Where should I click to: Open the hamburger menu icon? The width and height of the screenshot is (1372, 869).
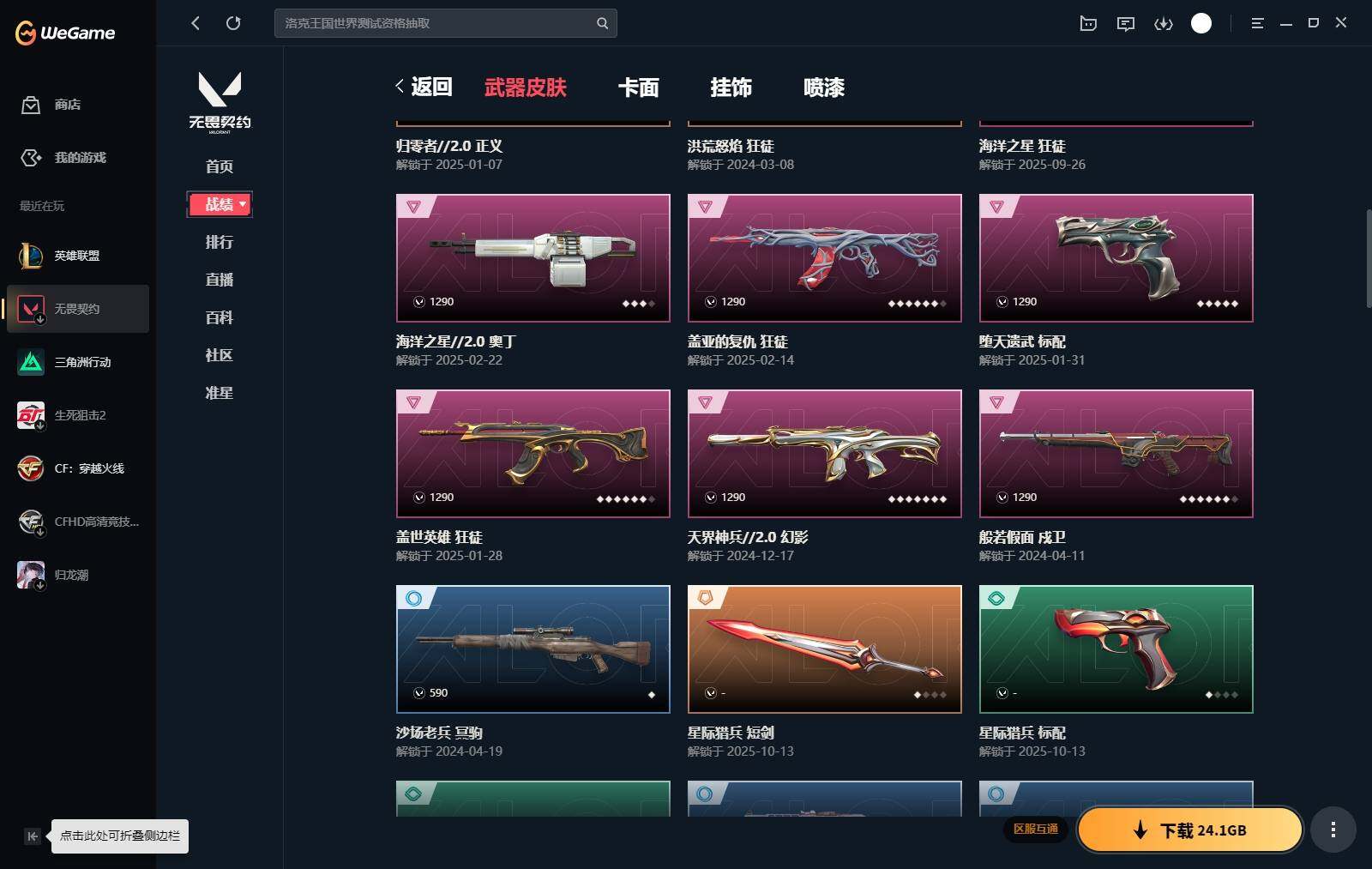click(x=1257, y=23)
